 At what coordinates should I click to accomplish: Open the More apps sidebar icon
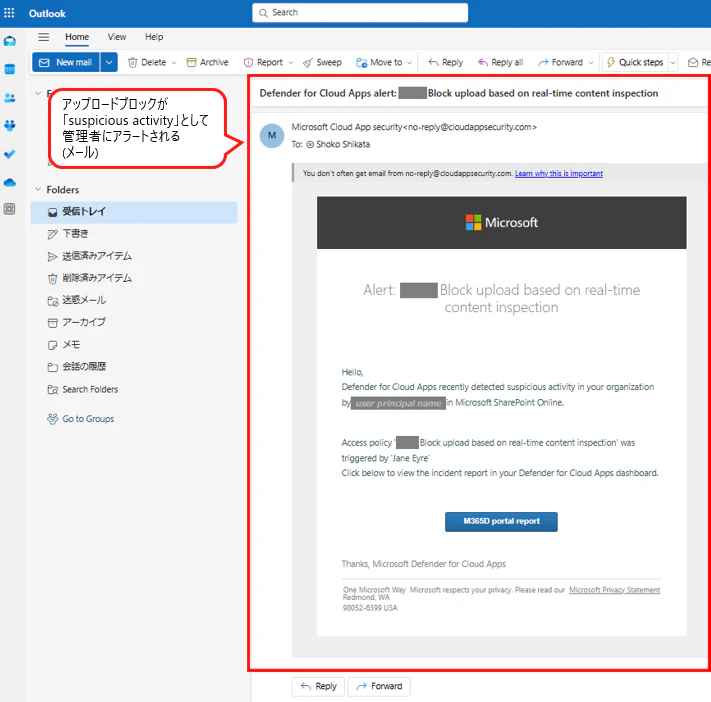point(10,209)
